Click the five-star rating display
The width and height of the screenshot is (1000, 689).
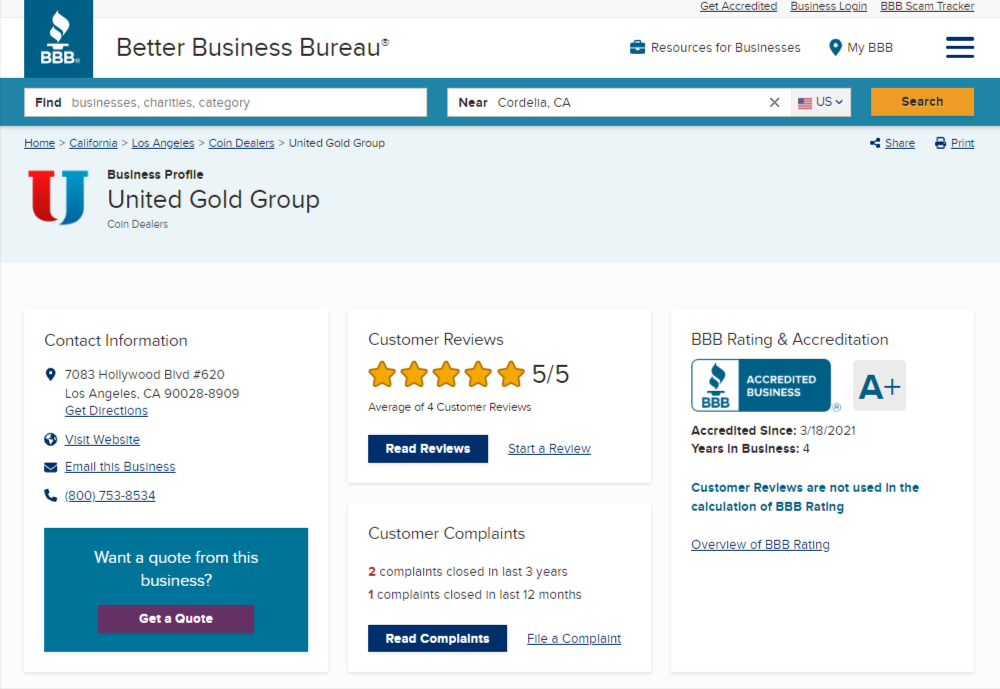click(446, 374)
